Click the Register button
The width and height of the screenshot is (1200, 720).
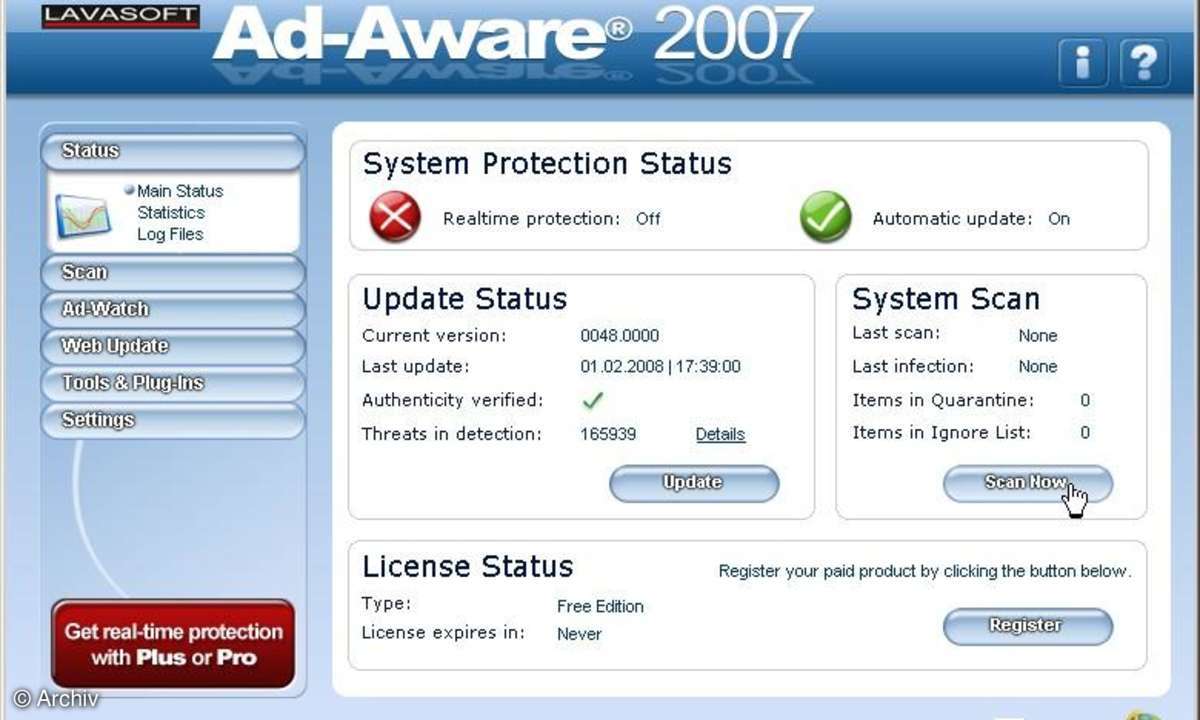1027,626
